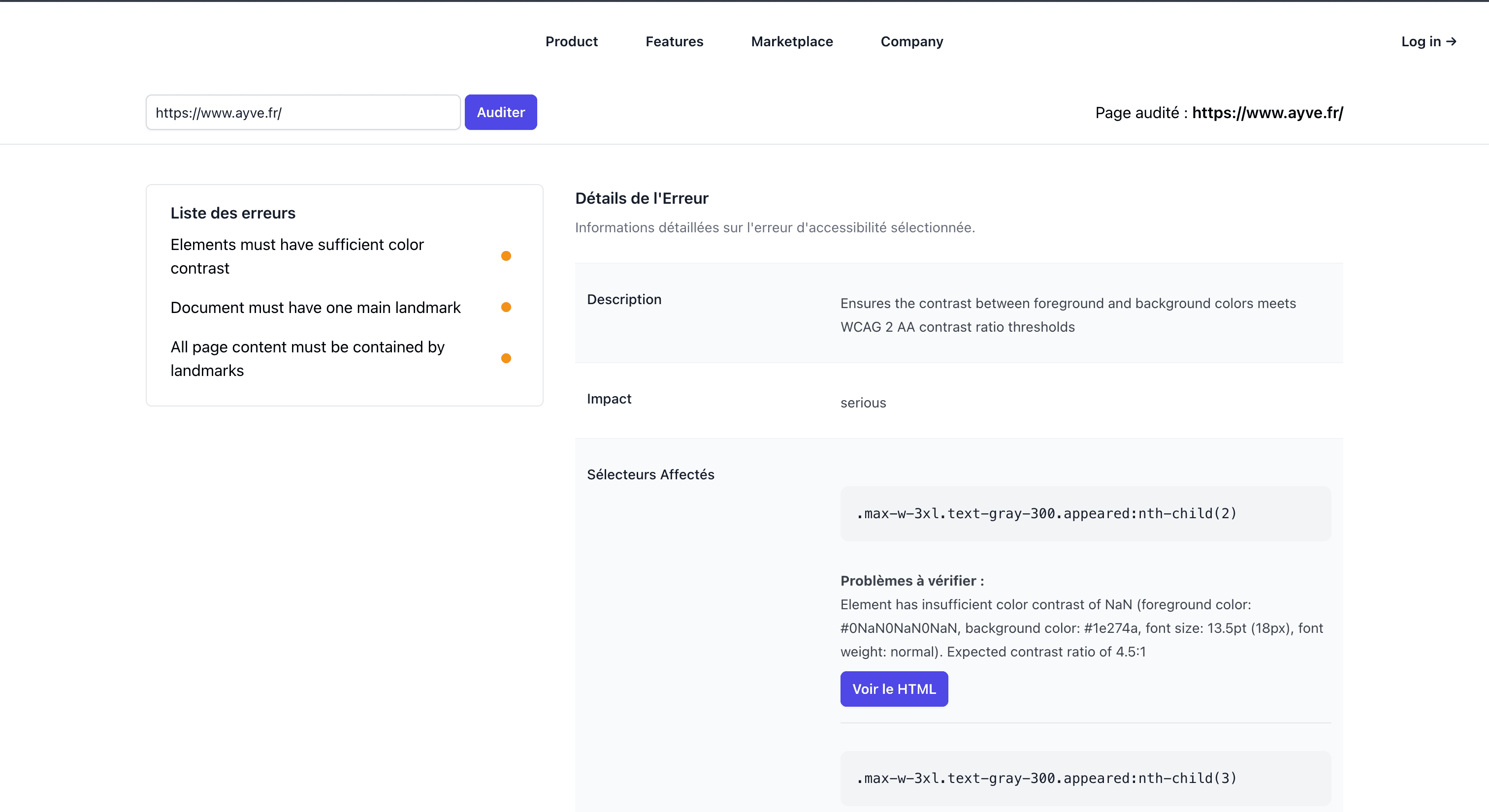Select the Company navigation item
This screenshot has height=812, width=1489.
coord(911,41)
